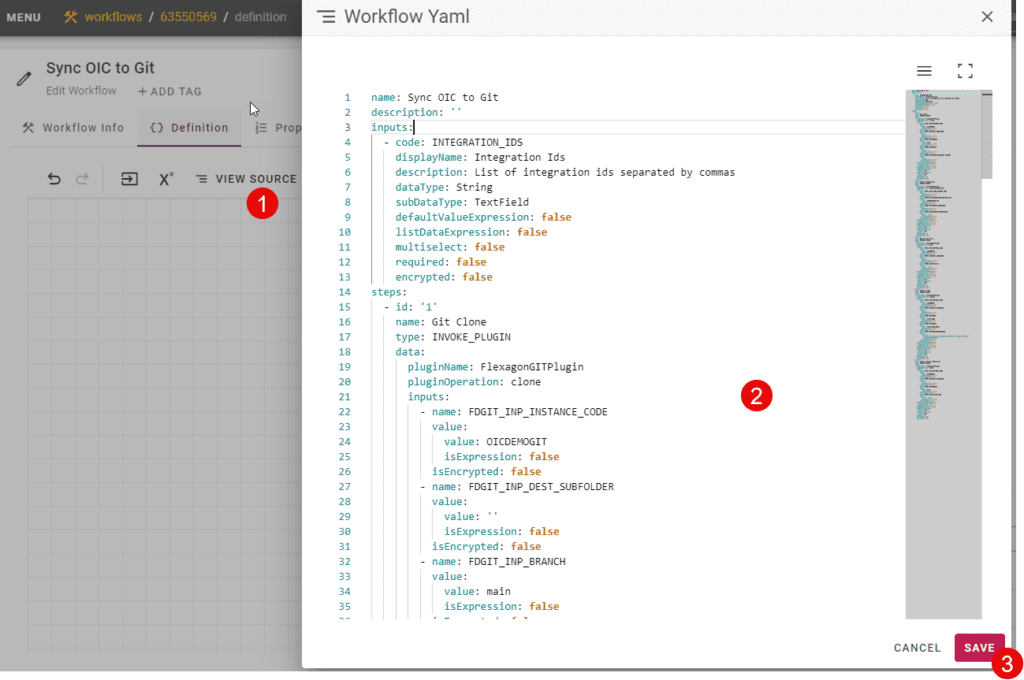
Task: Click the 'encrypted: false' line
Action: pyautogui.click(x=443, y=277)
